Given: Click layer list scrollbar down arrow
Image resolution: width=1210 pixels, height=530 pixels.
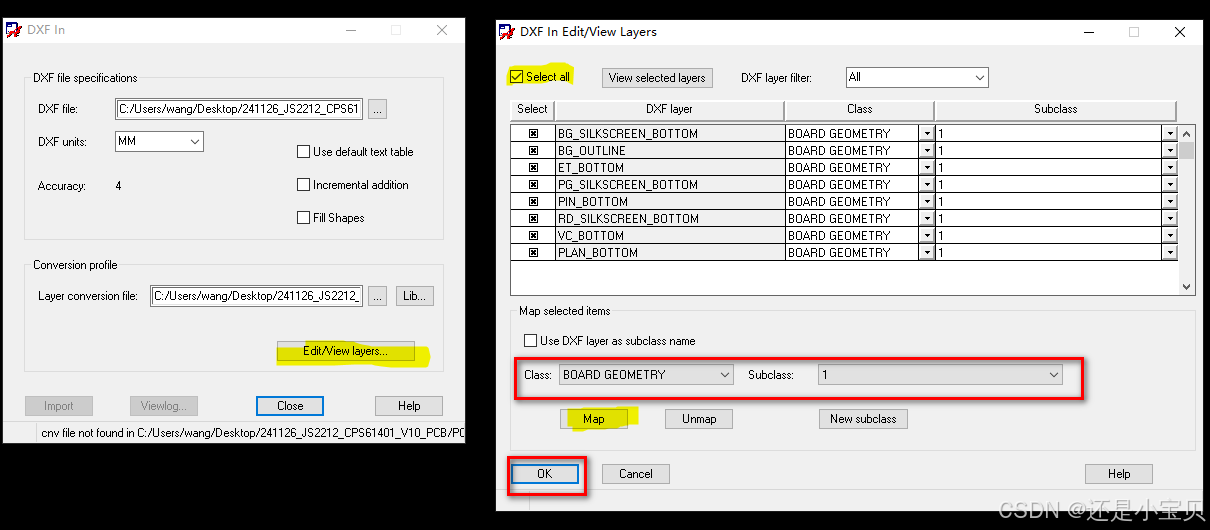Looking at the screenshot, I should coord(1187,286).
